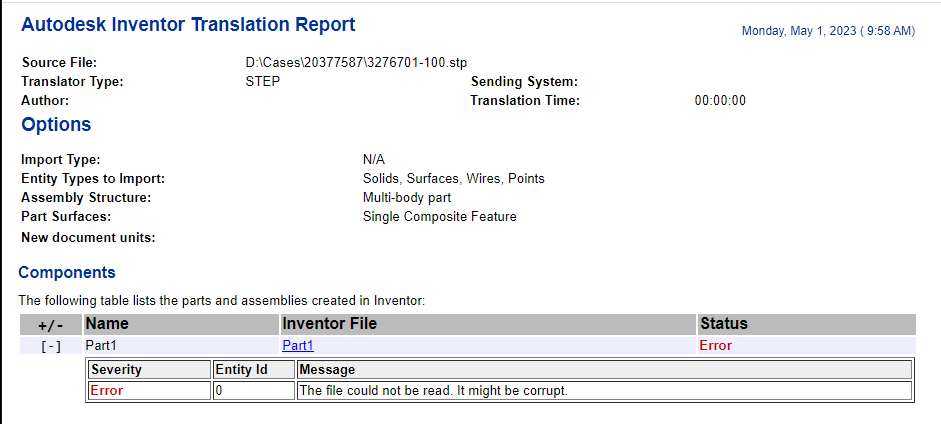Viewport: 941px width, 424px height.
Task: Click the Inventor File column header
Action: (x=329, y=324)
